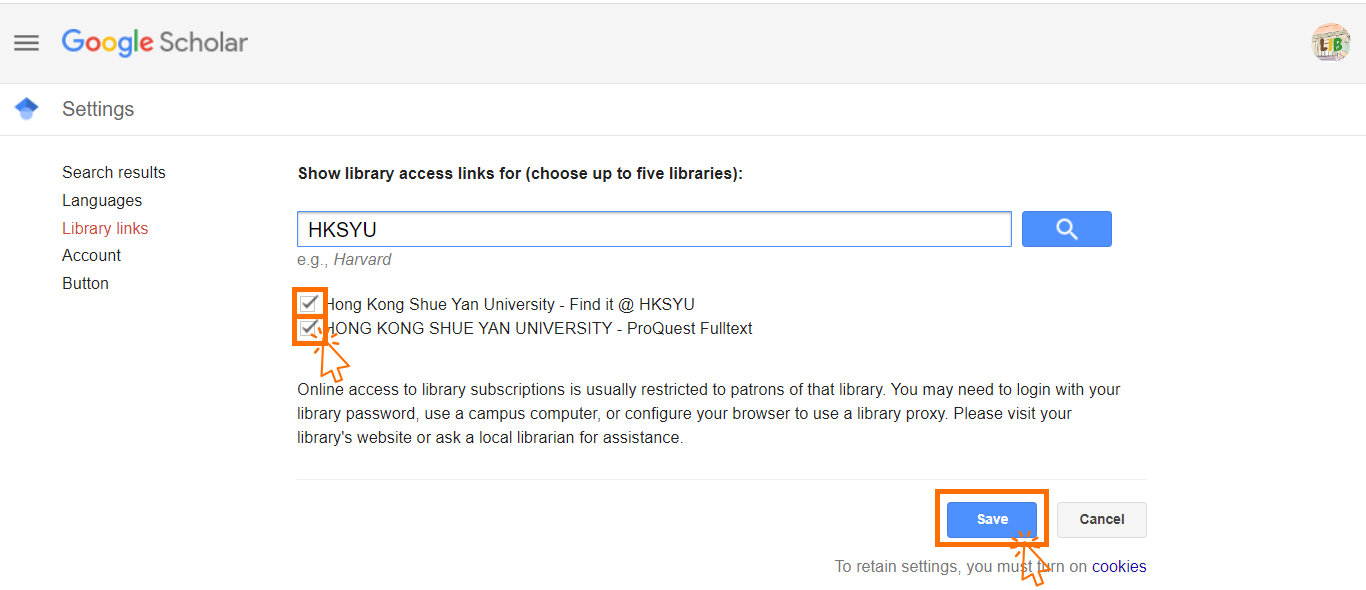The height and width of the screenshot is (590, 1366).
Task: Click the library search field containing HKSYU
Action: [x=654, y=229]
